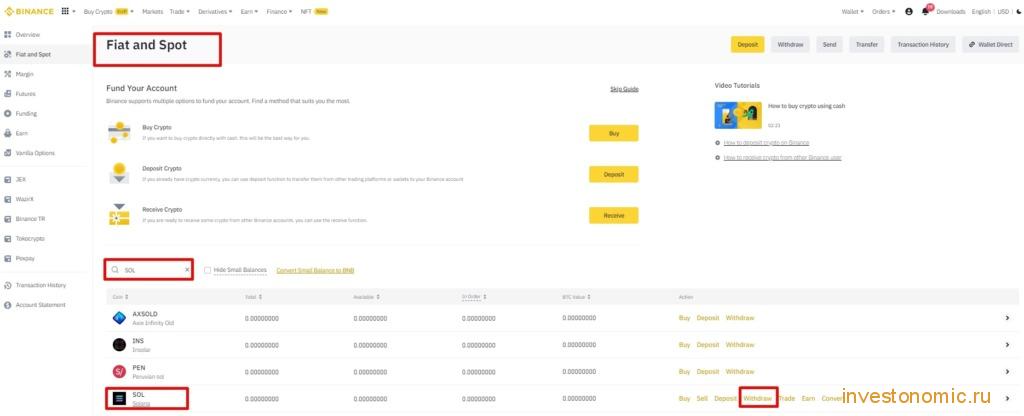Open Downloads in the header
Viewport: 1024px width, 416px height.
950,12
